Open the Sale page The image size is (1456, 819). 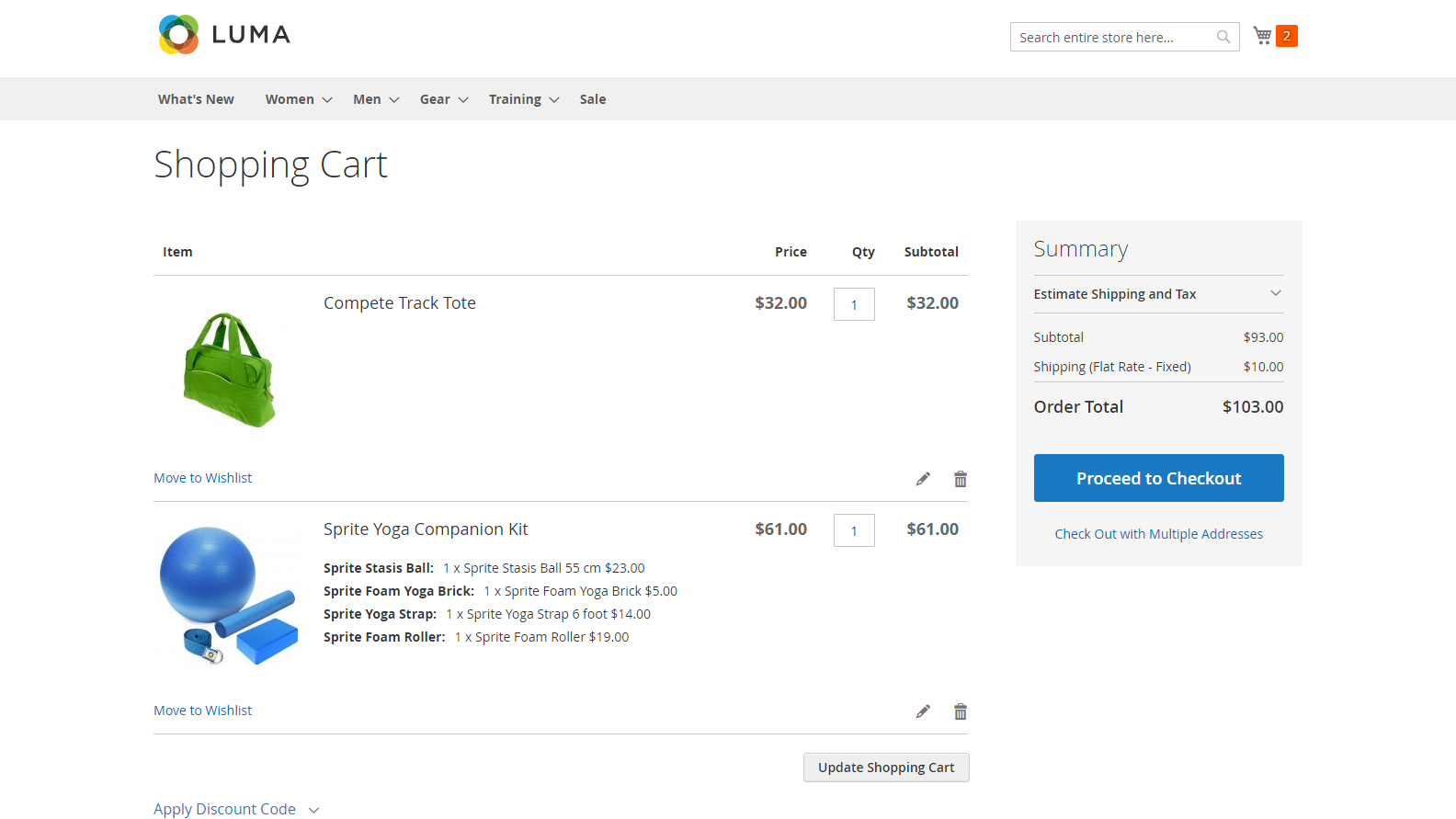click(593, 99)
